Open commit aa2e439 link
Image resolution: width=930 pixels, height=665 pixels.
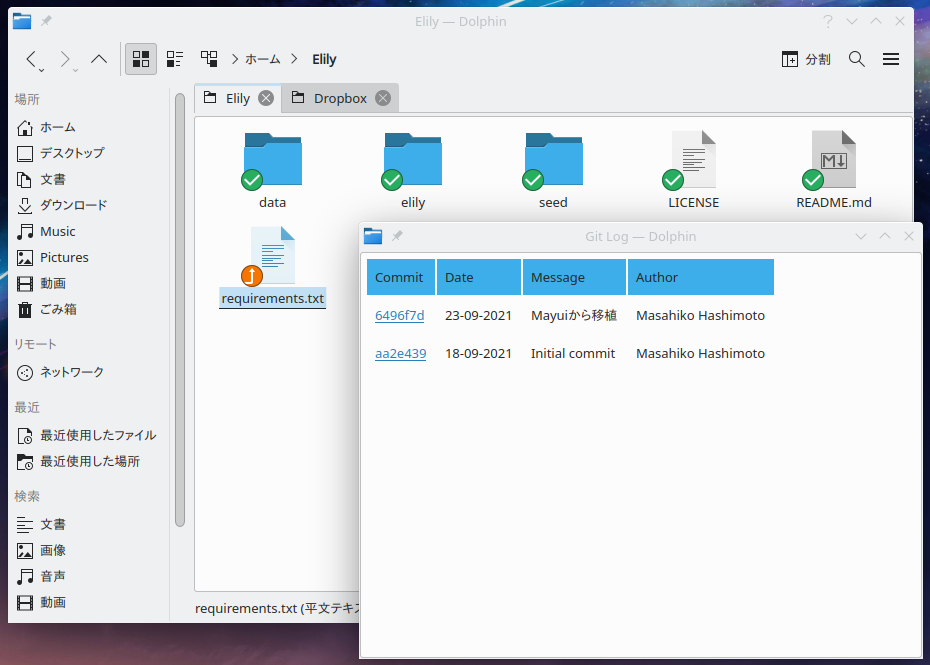pos(400,354)
